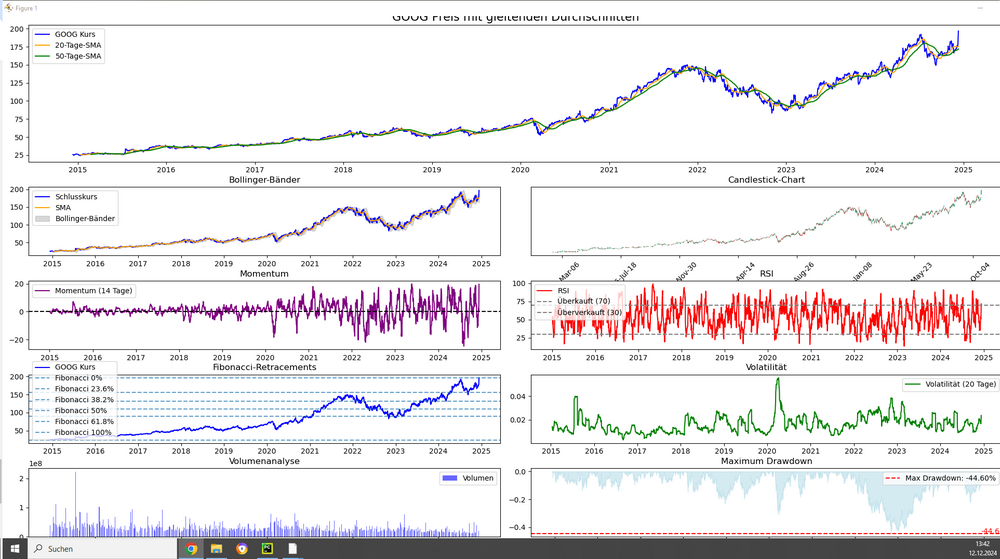Click the 50-Tage-SMA legend entry
The width and height of the screenshot is (1000, 559).
tap(68, 56)
